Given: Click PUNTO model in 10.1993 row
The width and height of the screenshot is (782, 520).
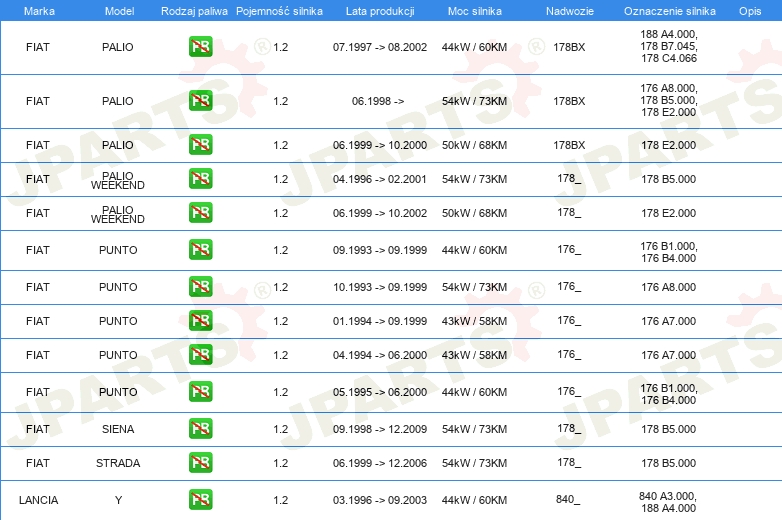Looking at the screenshot, I should pyautogui.click(x=118, y=287).
